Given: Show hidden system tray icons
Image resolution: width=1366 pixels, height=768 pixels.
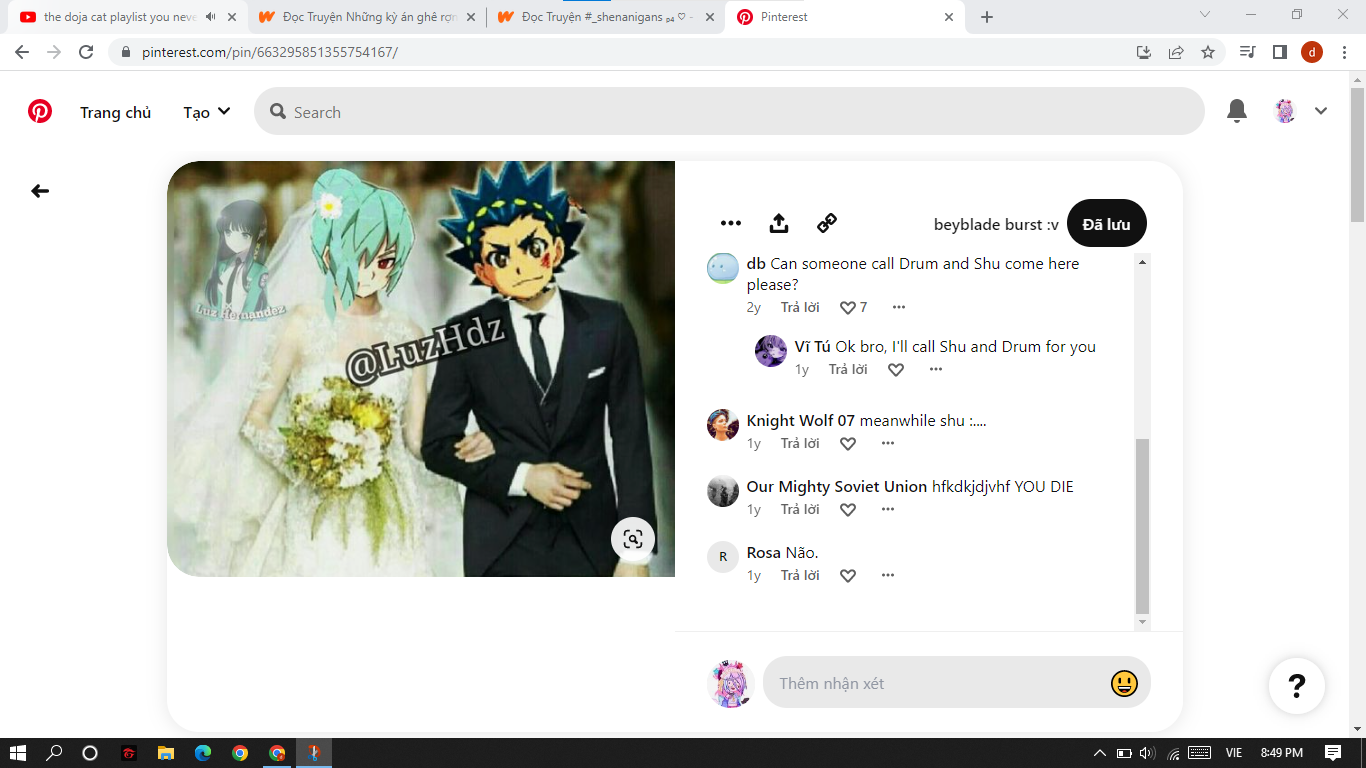Looking at the screenshot, I should tap(1100, 753).
